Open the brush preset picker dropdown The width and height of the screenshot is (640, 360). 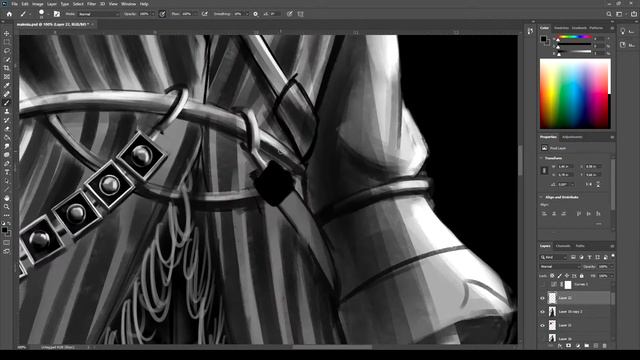pos(48,14)
